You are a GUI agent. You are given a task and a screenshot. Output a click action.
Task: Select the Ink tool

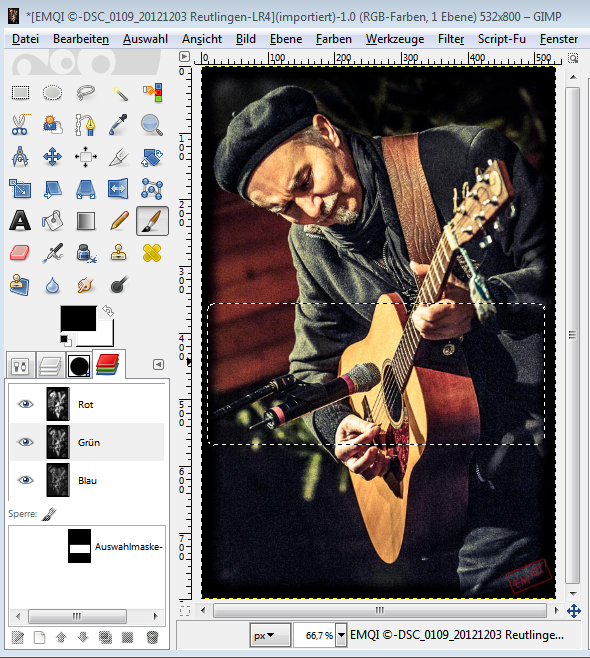click(x=86, y=253)
